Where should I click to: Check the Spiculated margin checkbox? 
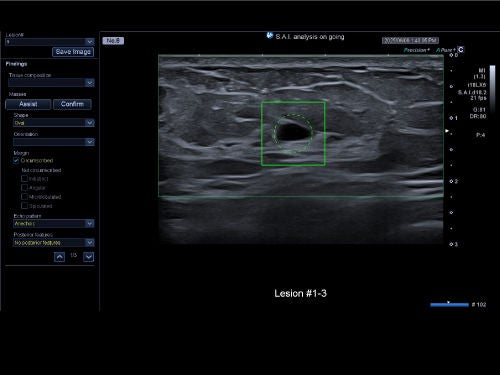point(24,206)
